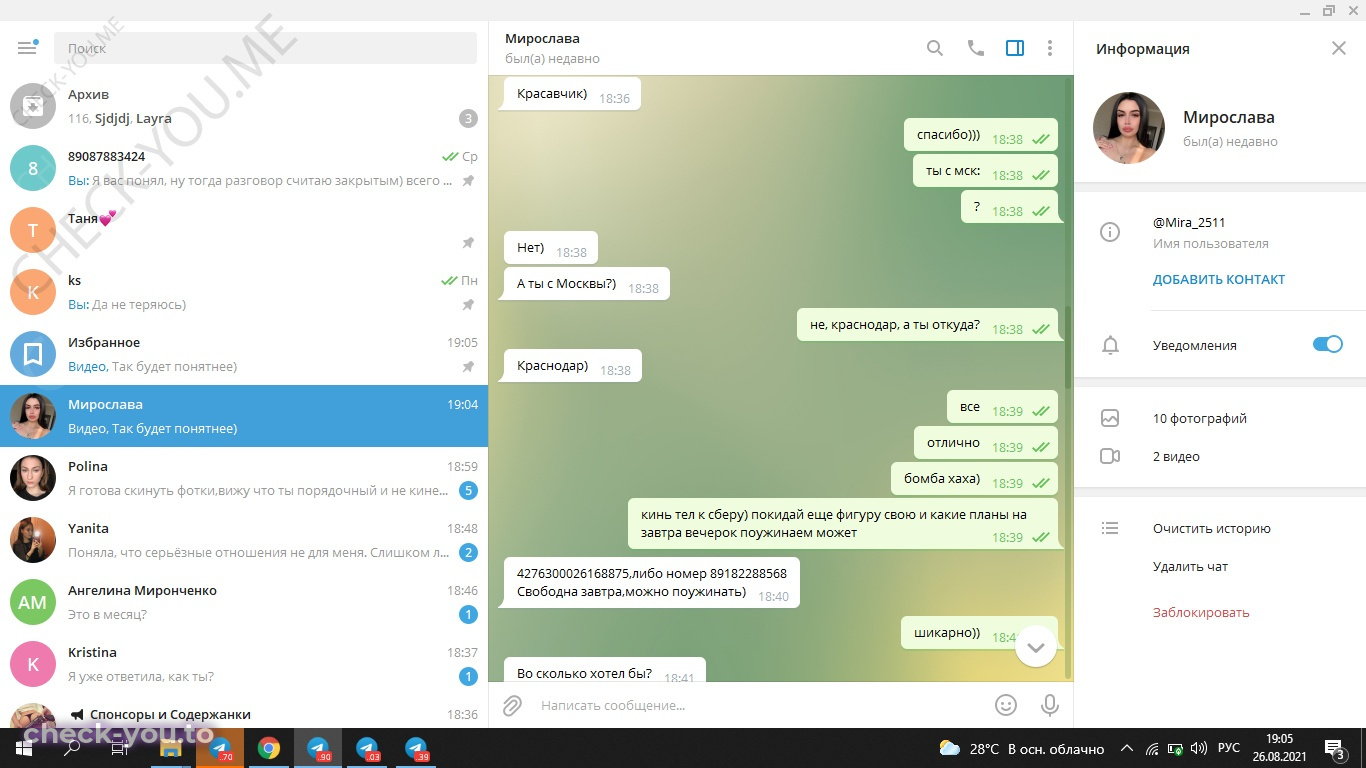Switch to Telegram taskbar window with badge 70

(x=221, y=748)
